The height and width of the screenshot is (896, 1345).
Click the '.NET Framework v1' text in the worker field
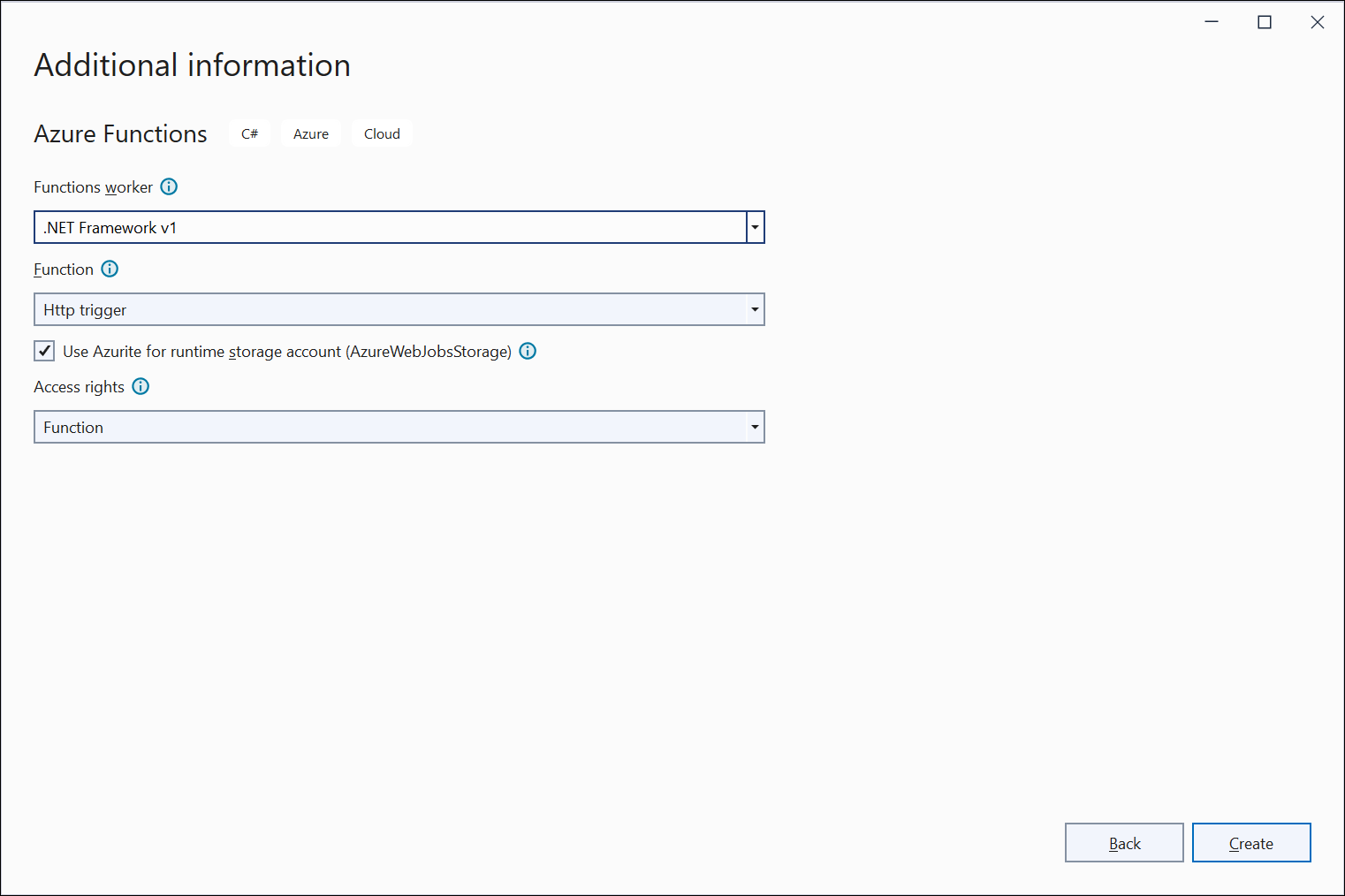110,228
